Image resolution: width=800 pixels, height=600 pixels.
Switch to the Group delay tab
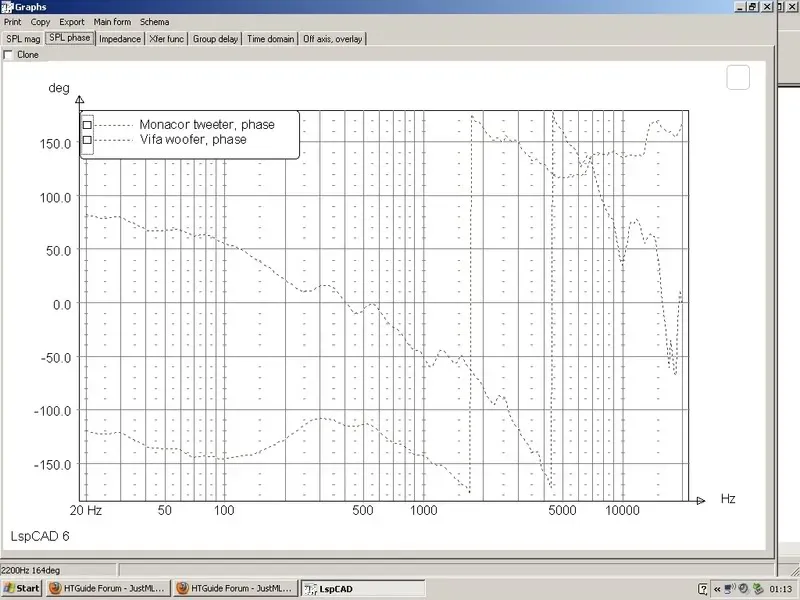point(215,39)
